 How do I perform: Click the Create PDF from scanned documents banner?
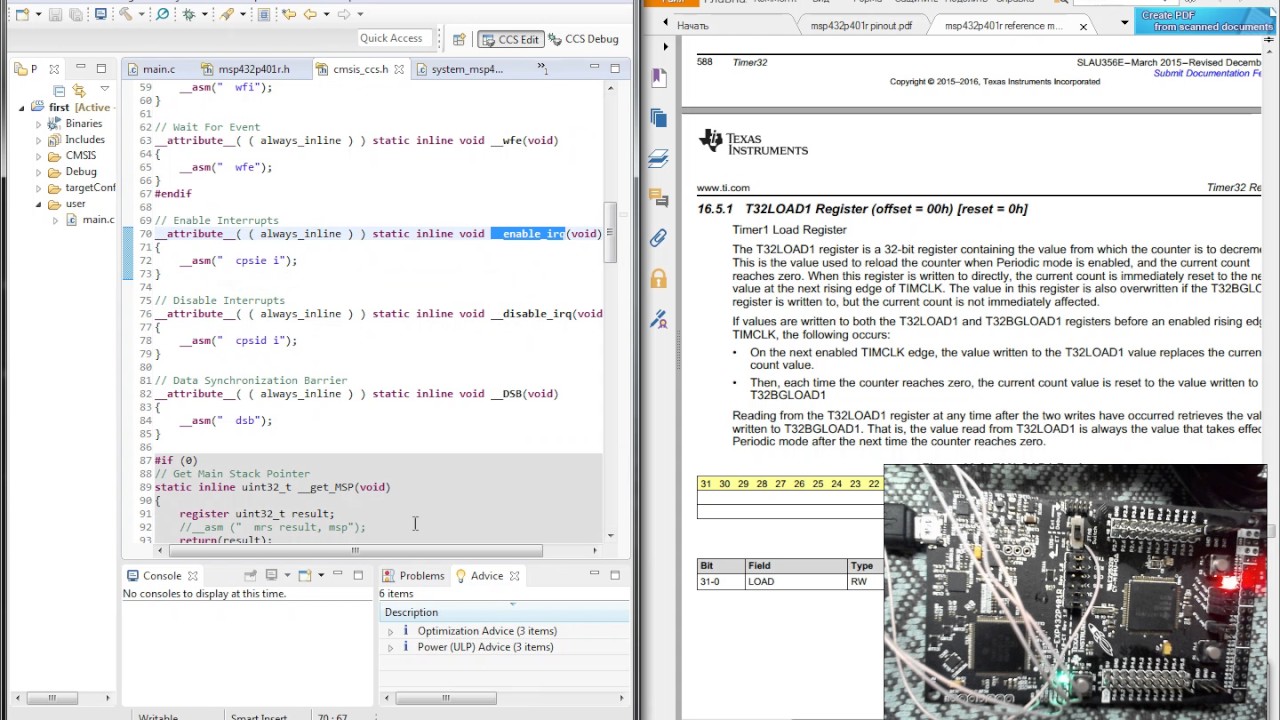point(1206,21)
